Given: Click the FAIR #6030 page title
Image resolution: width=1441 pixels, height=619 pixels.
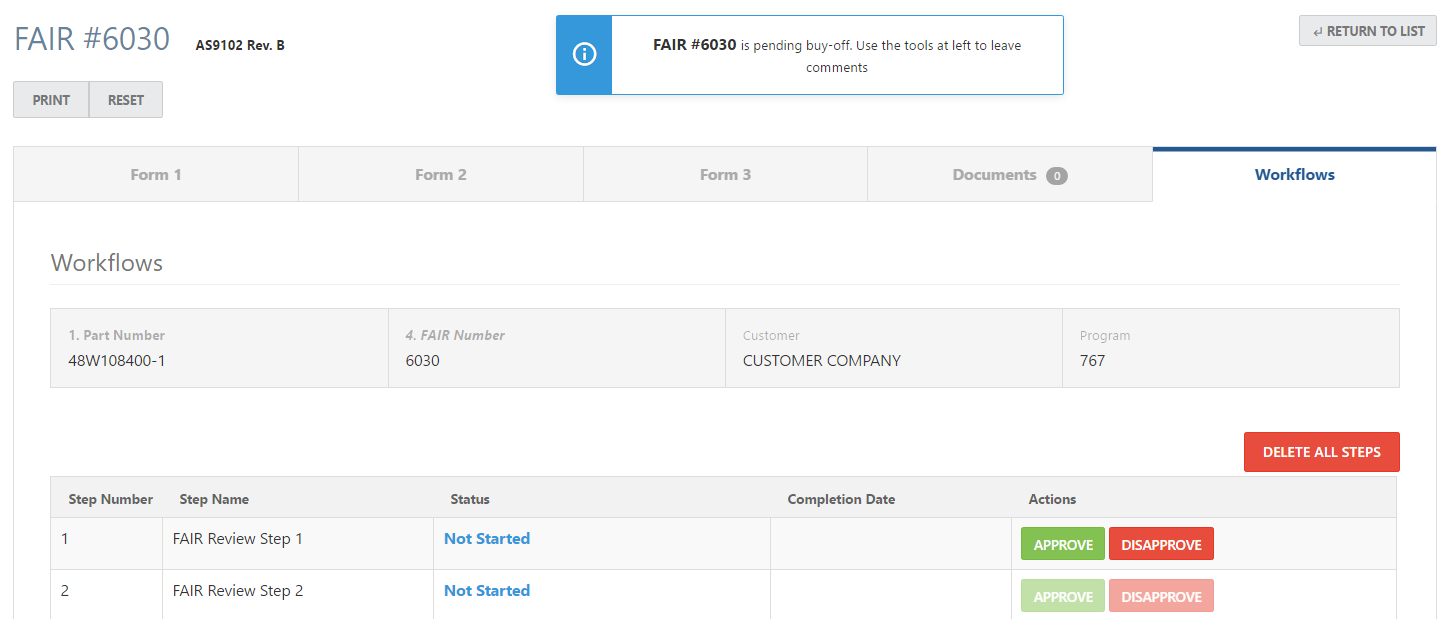Looking at the screenshot, I should pyautogui.click(x=92, y=39).
